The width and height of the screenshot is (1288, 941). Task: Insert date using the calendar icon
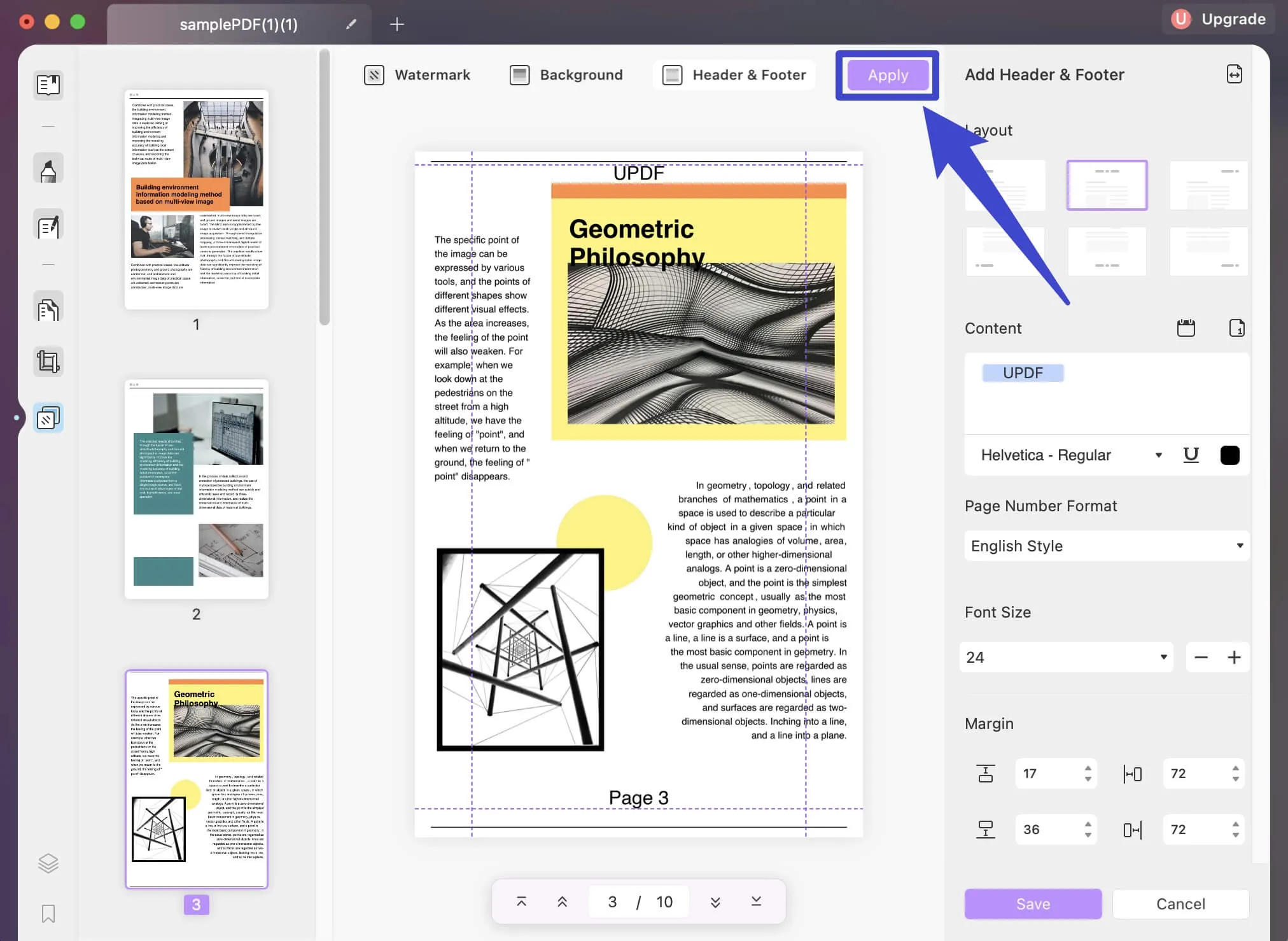pos(1186,328)
